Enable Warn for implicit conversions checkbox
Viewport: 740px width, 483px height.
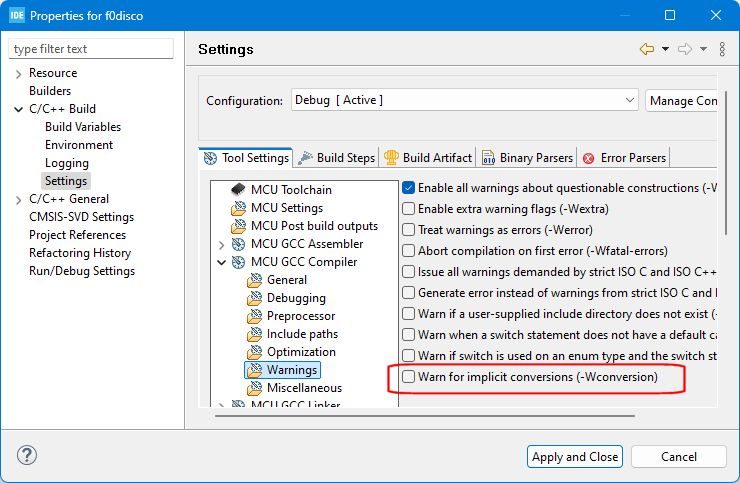click(408, 377)
